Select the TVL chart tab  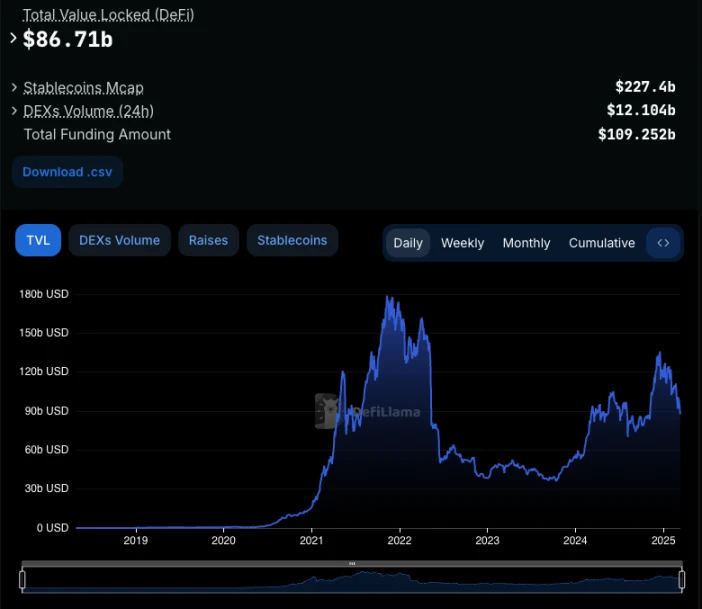pos(38,240)
